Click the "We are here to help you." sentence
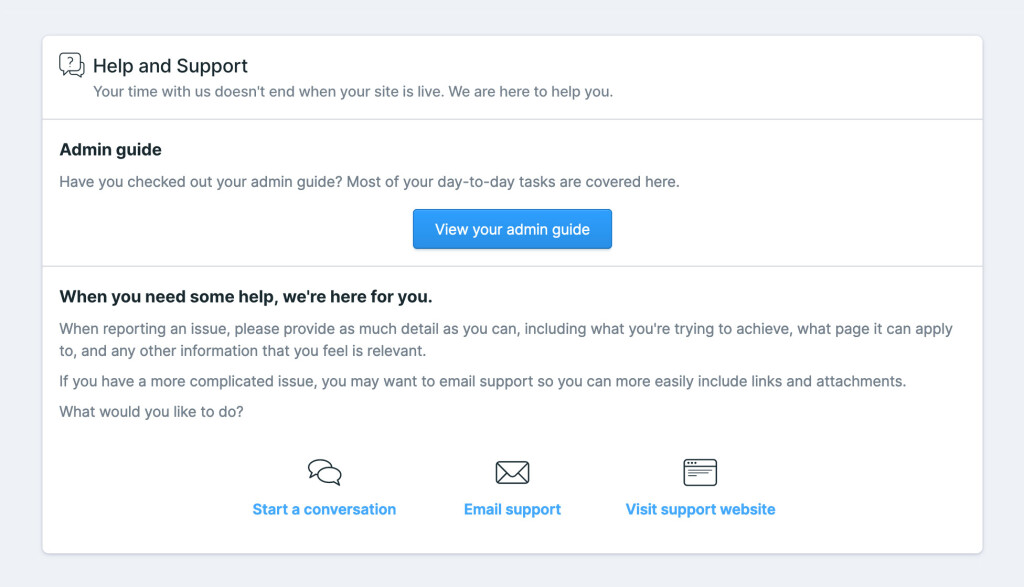The height and width of the screenshot is (587, 1024). point(530,92)
